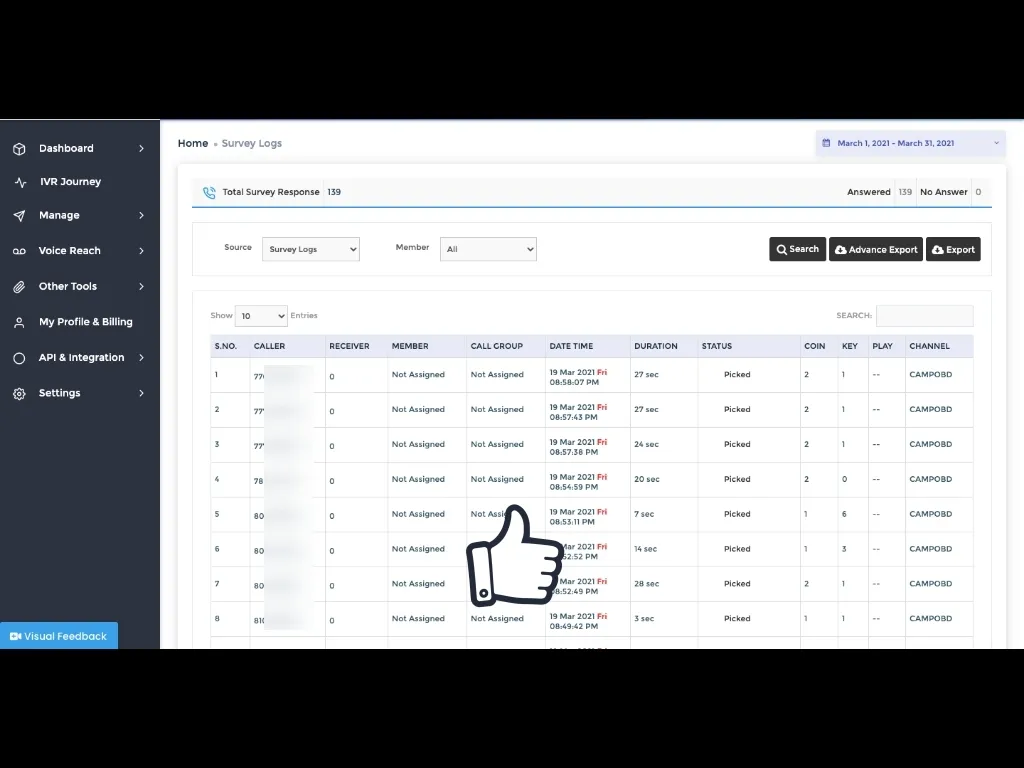The width and height of the screenshot is (1024, 768).
Task: Click the 7 sec duration cell
Action: click(x=644, y=514)
